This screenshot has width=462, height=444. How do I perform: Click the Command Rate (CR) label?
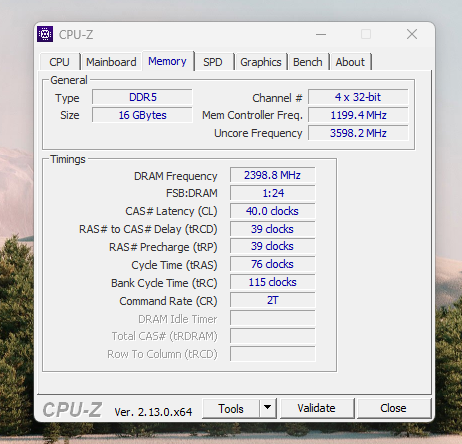point(168,301)
